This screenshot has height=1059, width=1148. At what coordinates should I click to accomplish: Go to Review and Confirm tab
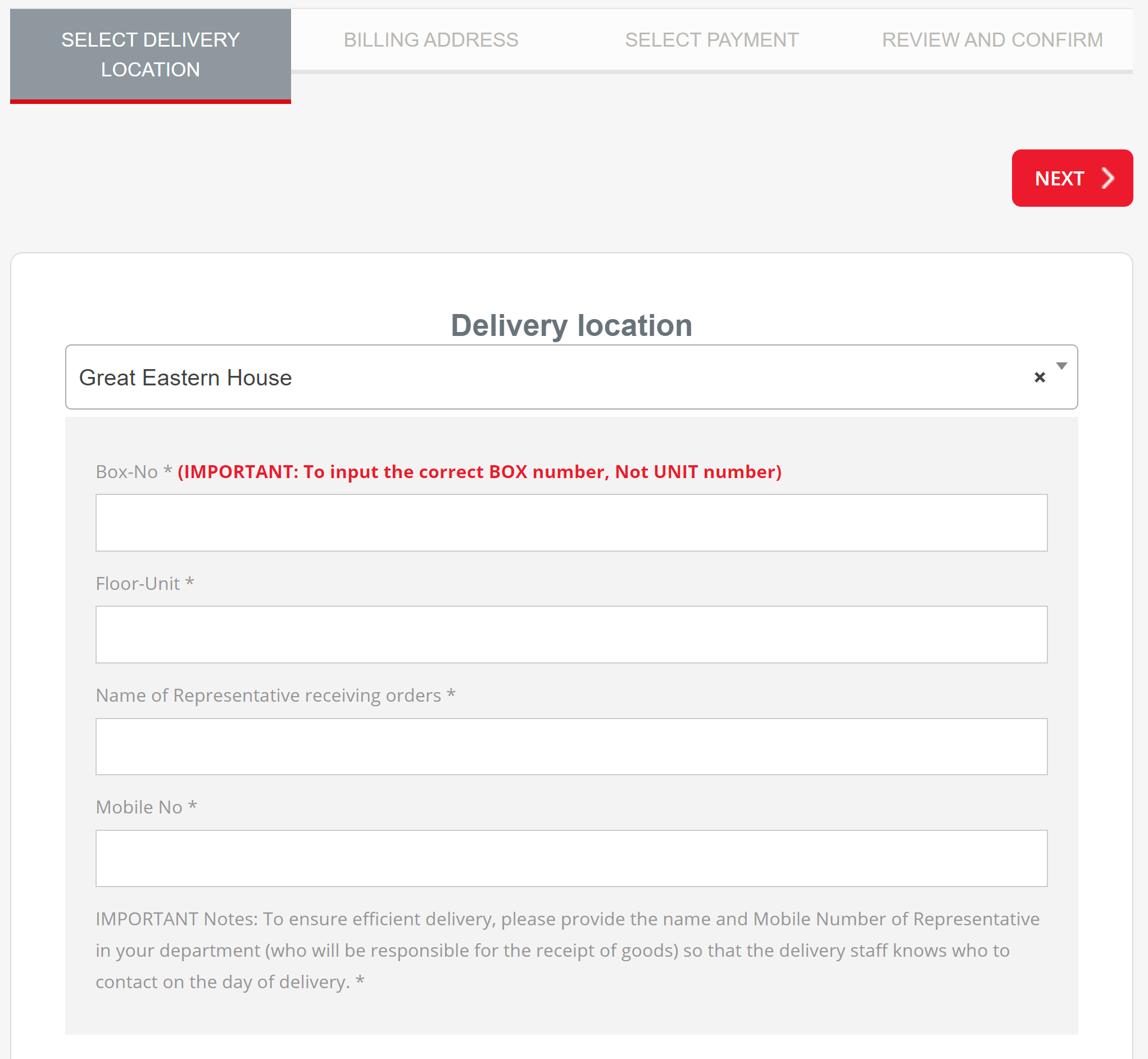pyautogui.click(x=992, y=40)
